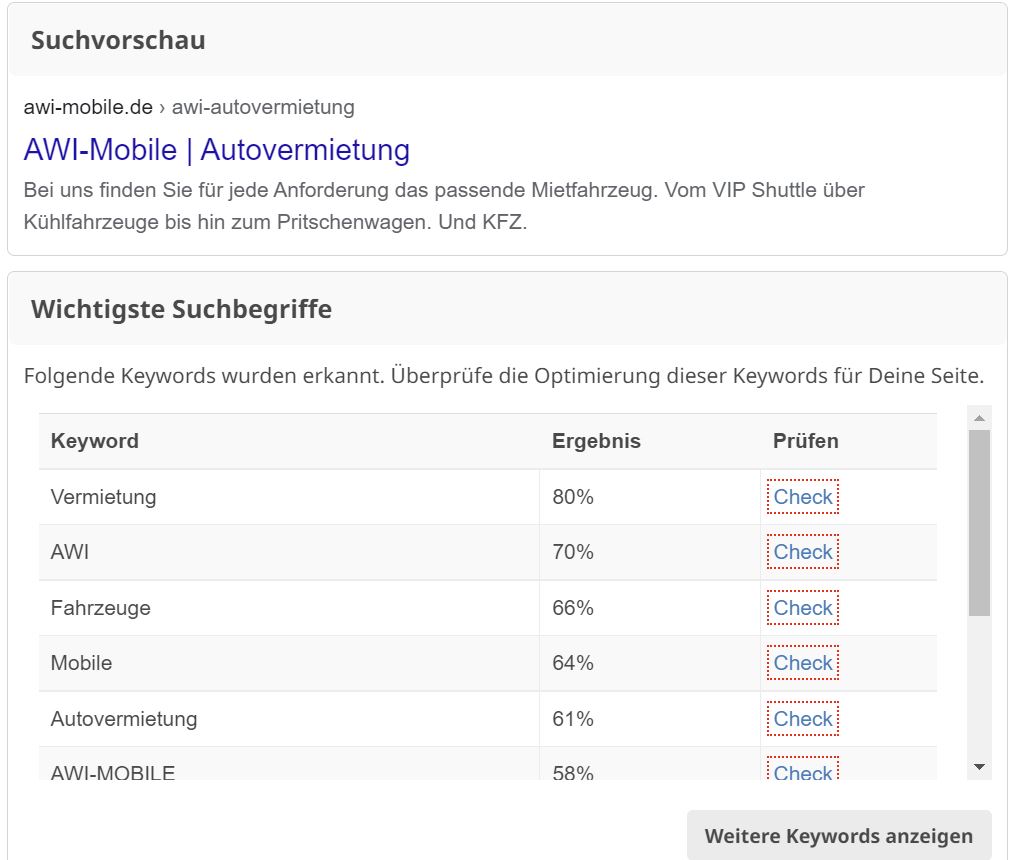
Task: Click the scroll down arrow of keyword table
Action: click(x=979, y=767)
